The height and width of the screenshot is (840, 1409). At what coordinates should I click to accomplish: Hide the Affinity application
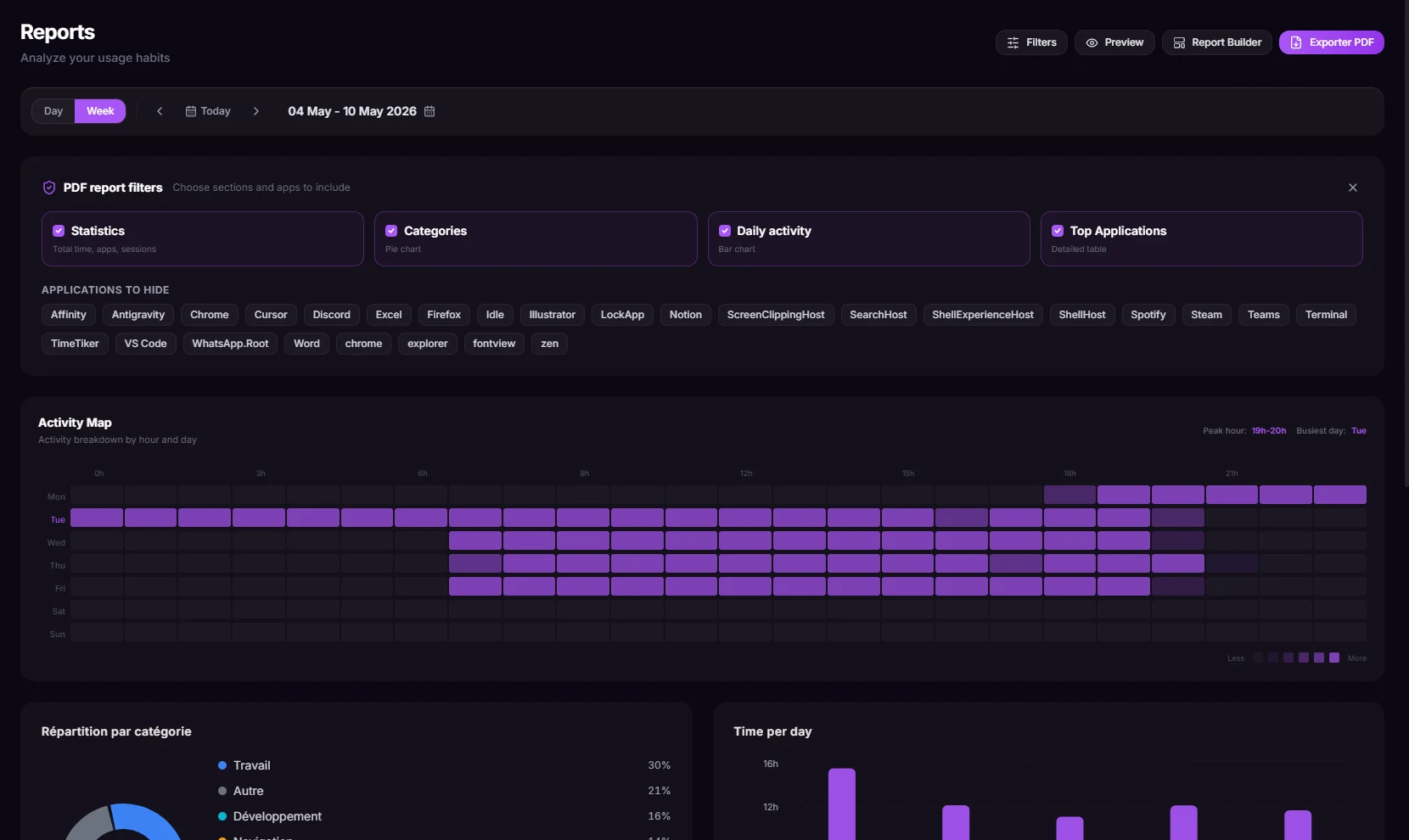coord(69,315)
